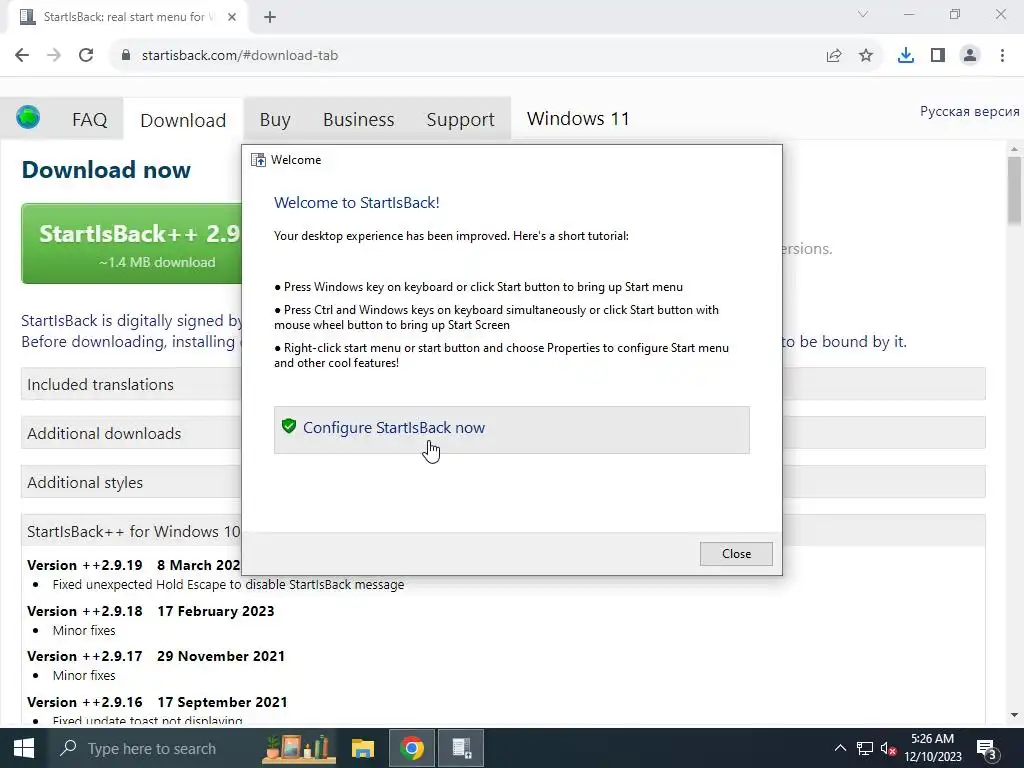Bookmark this page with the star icon

pos(866,56)
